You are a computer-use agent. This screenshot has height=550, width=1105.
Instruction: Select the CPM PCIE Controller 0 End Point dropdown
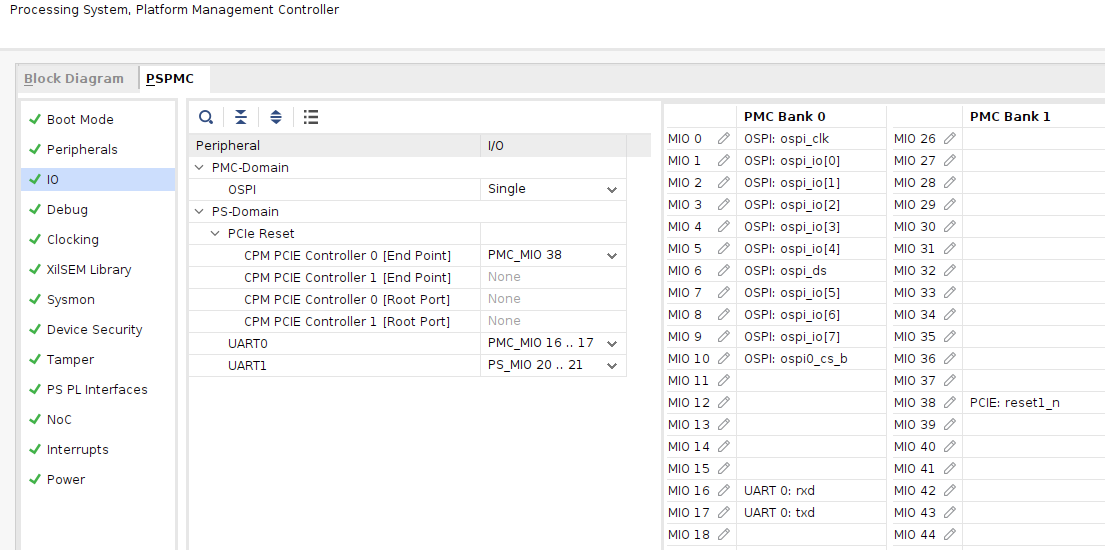pos(611,255)
